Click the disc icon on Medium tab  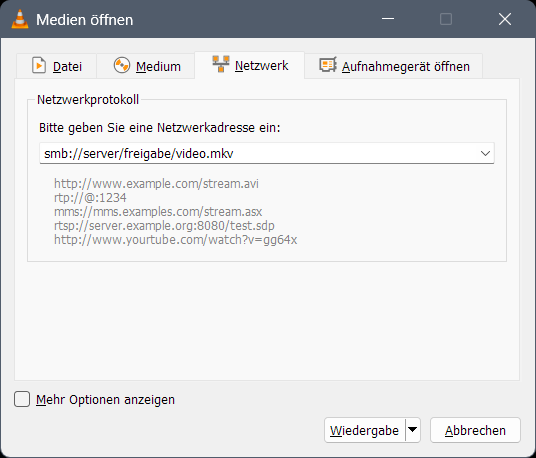(x=122, y=65)
